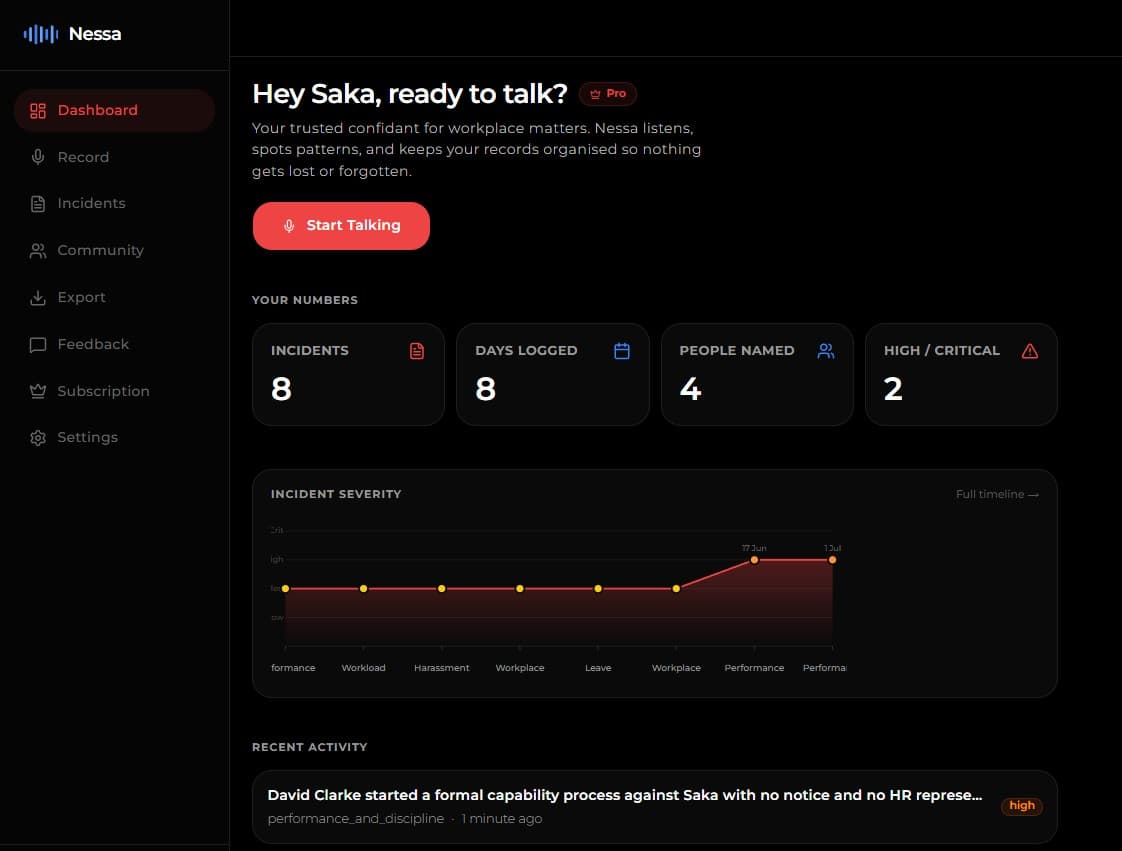Viewport: 1122px width, 851px height.
Task: Select the 1 Jul data point on chart
Action: pos(832,560)
